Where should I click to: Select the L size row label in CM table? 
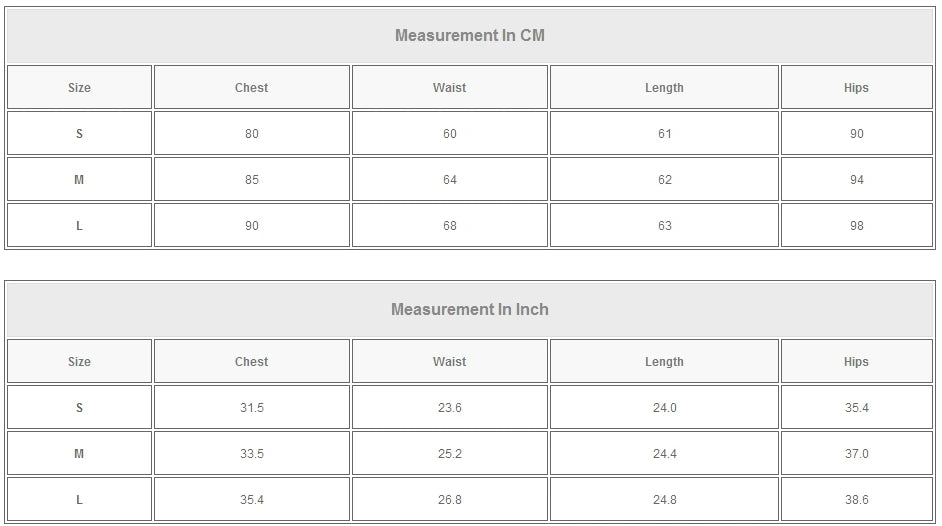79,226
